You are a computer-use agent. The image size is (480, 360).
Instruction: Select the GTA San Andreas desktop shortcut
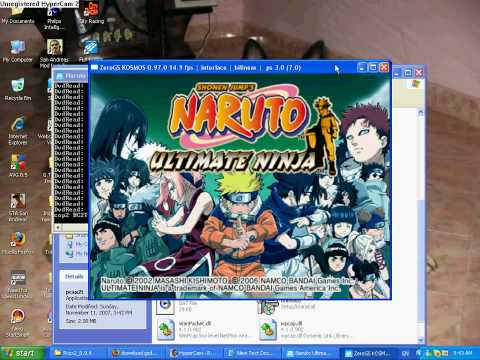coord(17,208)
